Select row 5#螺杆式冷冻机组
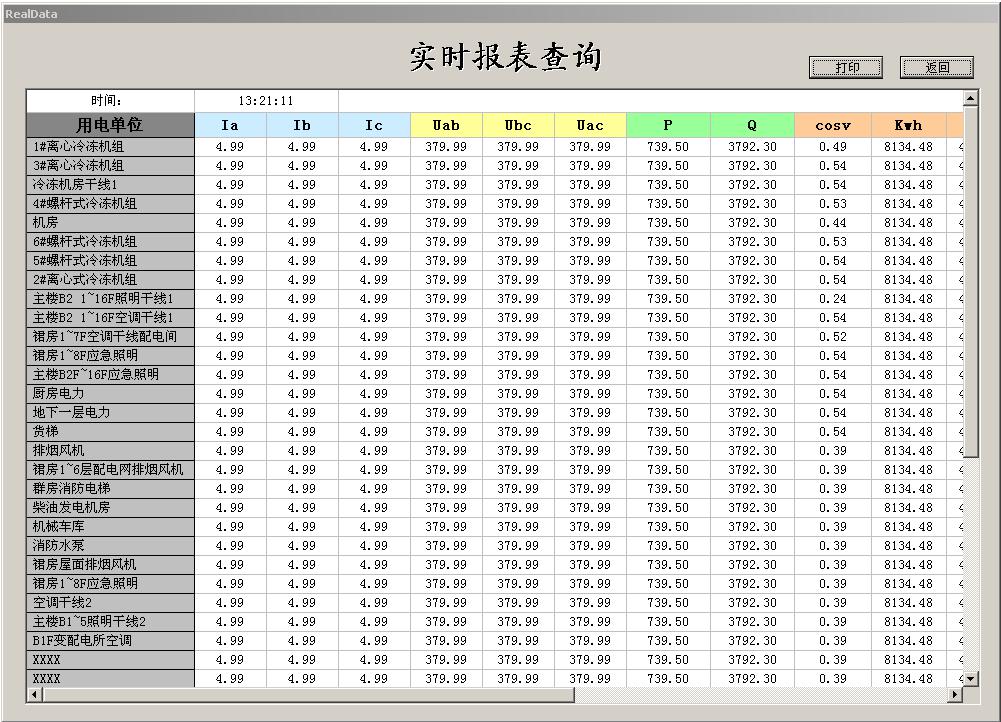1001x722 pixels. click(x=110, y=261)
